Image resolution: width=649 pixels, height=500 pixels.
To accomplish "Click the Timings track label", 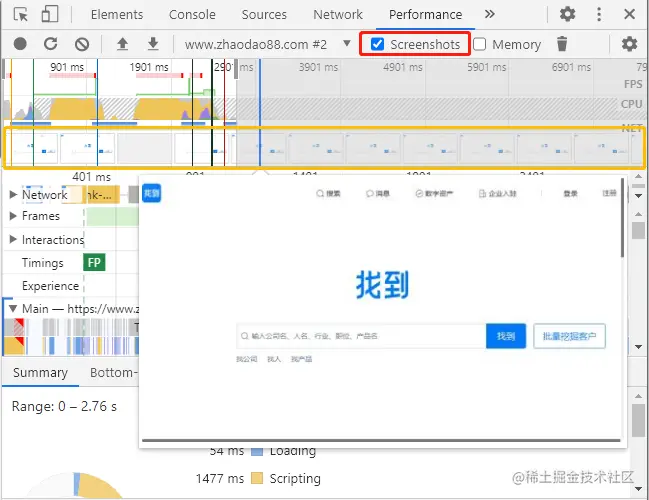I will [x=43, y=263].
